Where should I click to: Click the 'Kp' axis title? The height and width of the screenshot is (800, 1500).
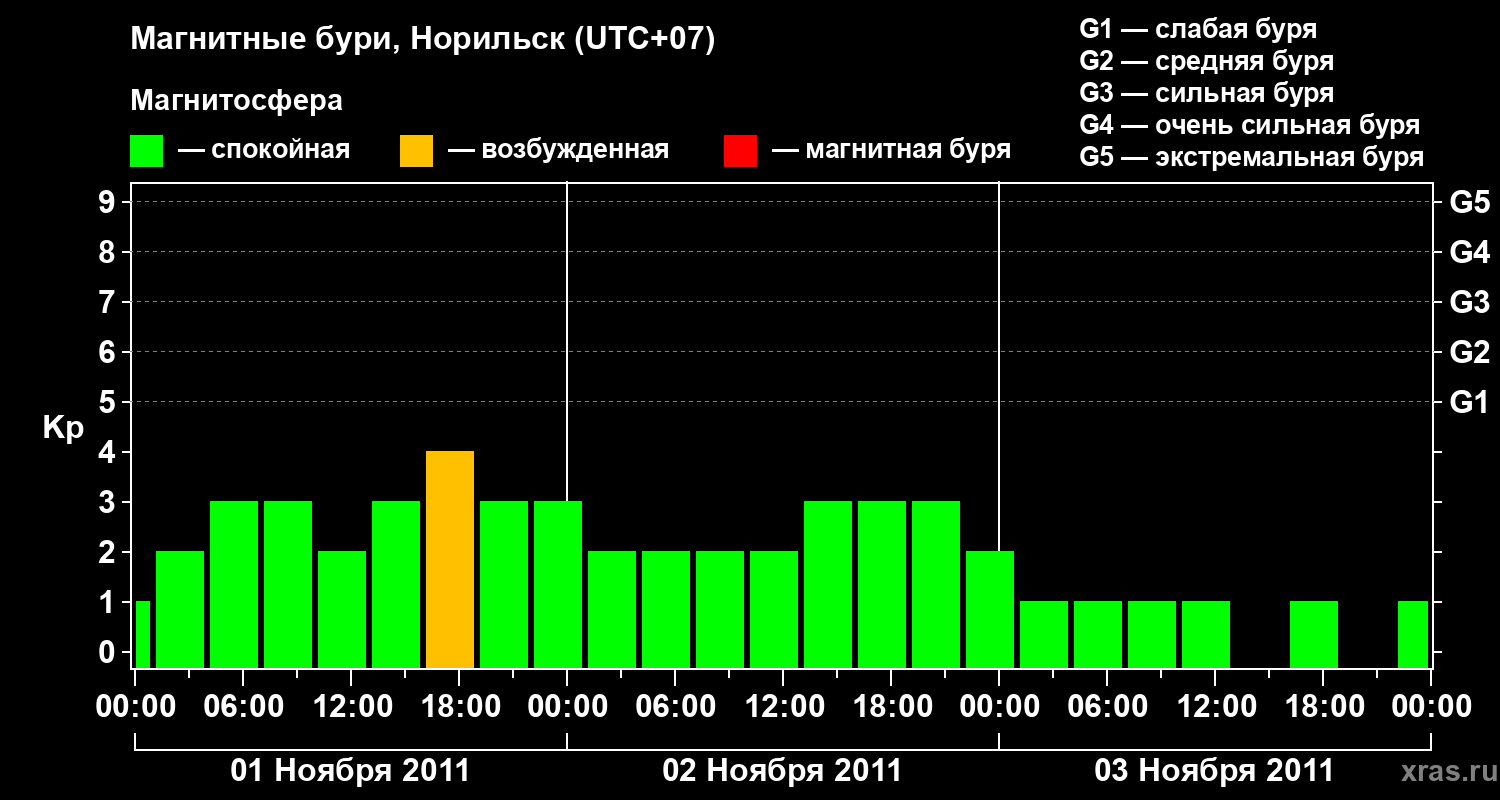(x=63, y=428)
